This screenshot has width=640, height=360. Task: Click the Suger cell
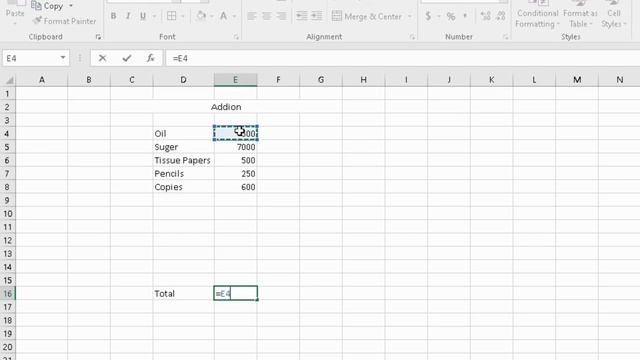click(x=183, y=147)
